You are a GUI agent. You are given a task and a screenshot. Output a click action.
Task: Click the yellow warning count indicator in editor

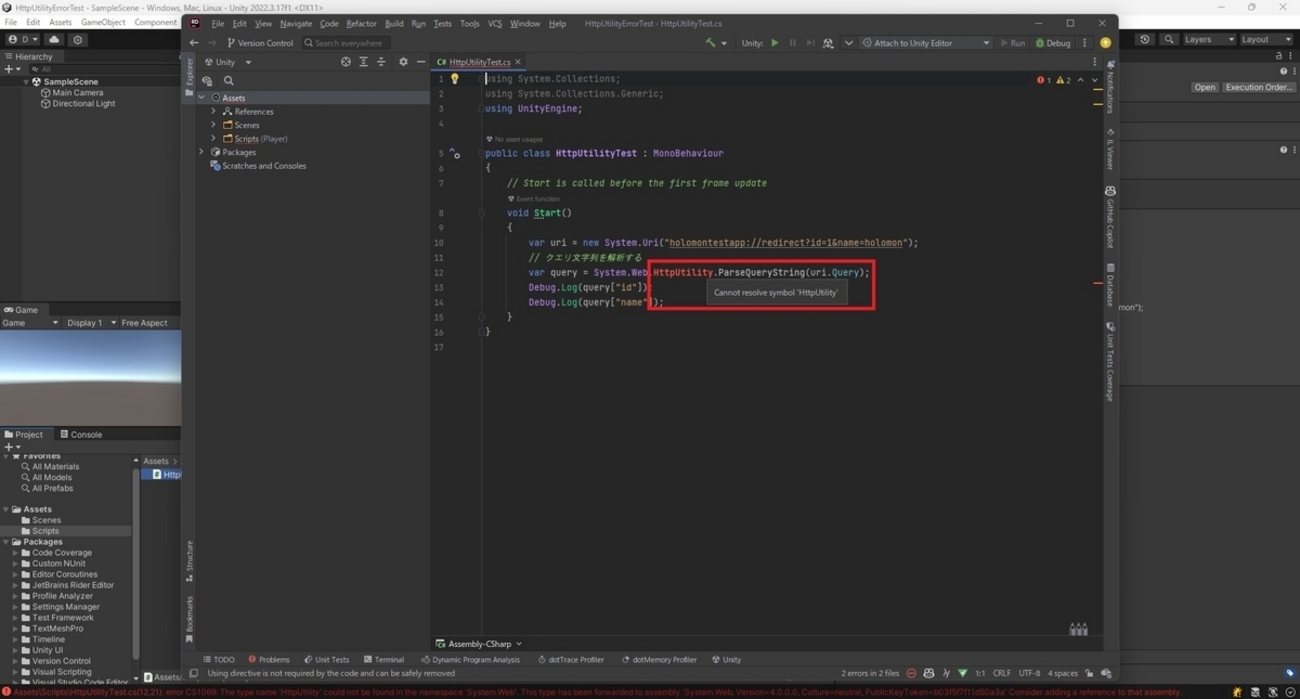1064,80
